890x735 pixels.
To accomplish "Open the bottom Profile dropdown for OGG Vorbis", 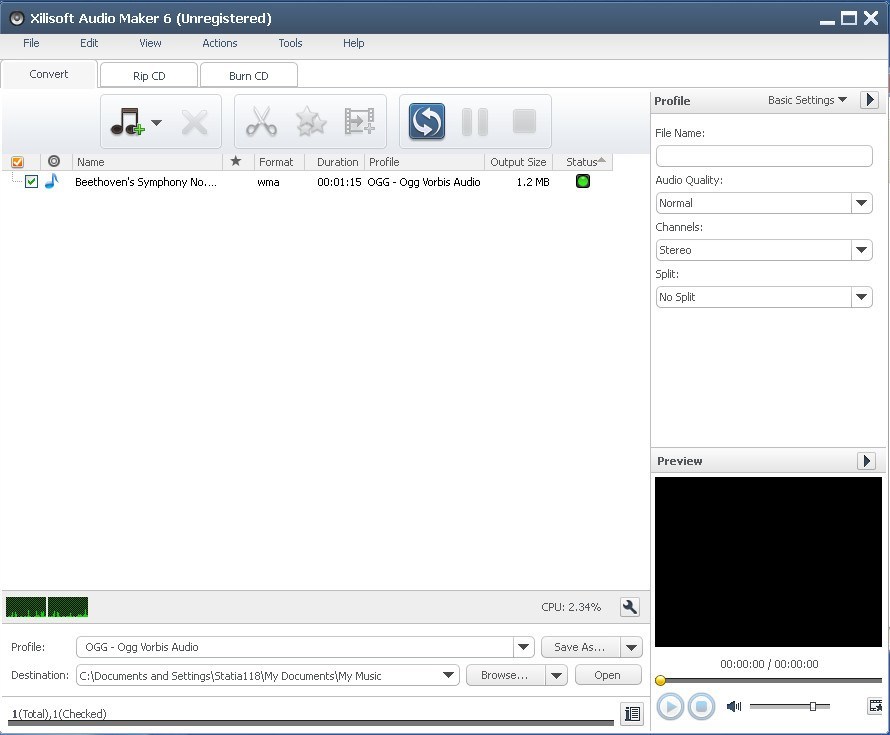I will [x=523, y=647].
